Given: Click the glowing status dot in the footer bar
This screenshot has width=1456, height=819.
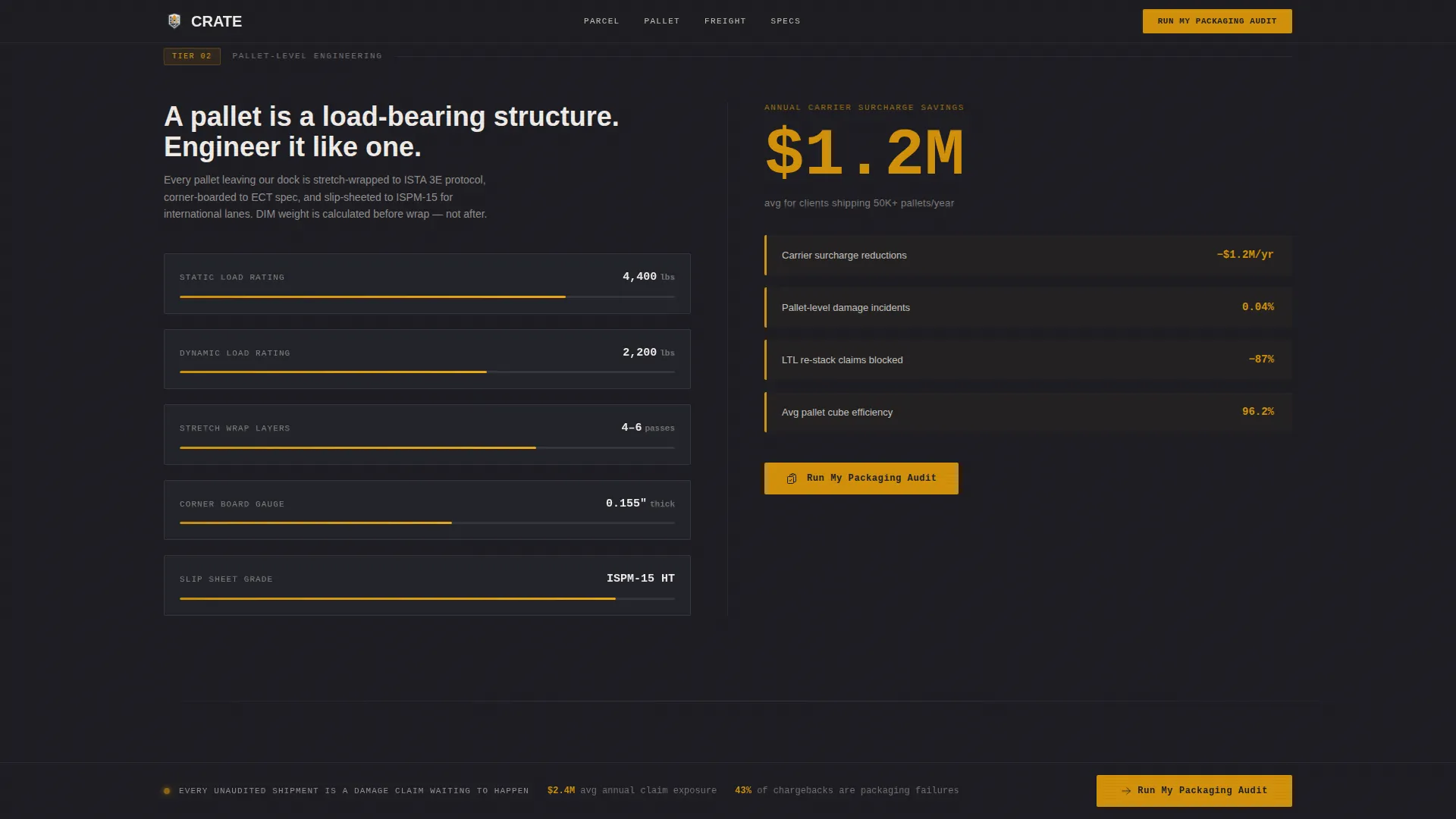Looking at the screenshot, I should pyautogui.click(x=167, y=791).
